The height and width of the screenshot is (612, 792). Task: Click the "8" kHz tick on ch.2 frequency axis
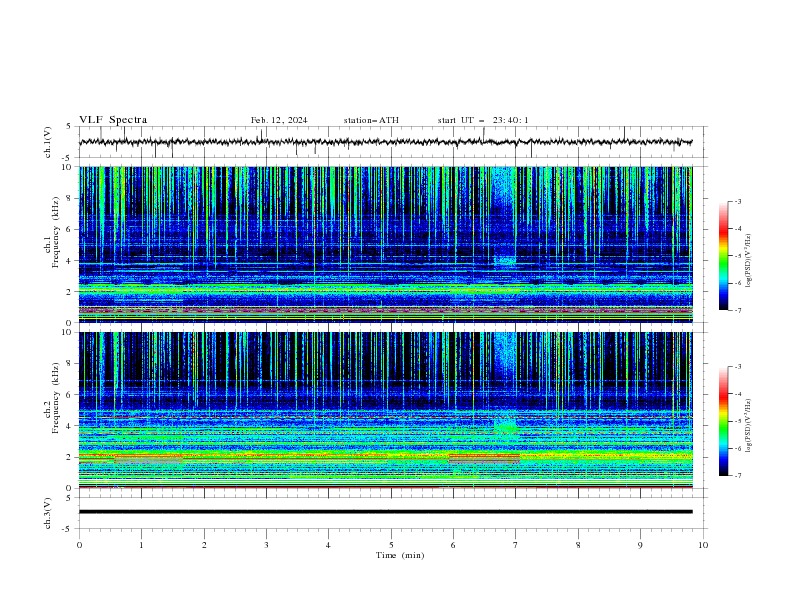click(69, 364)
